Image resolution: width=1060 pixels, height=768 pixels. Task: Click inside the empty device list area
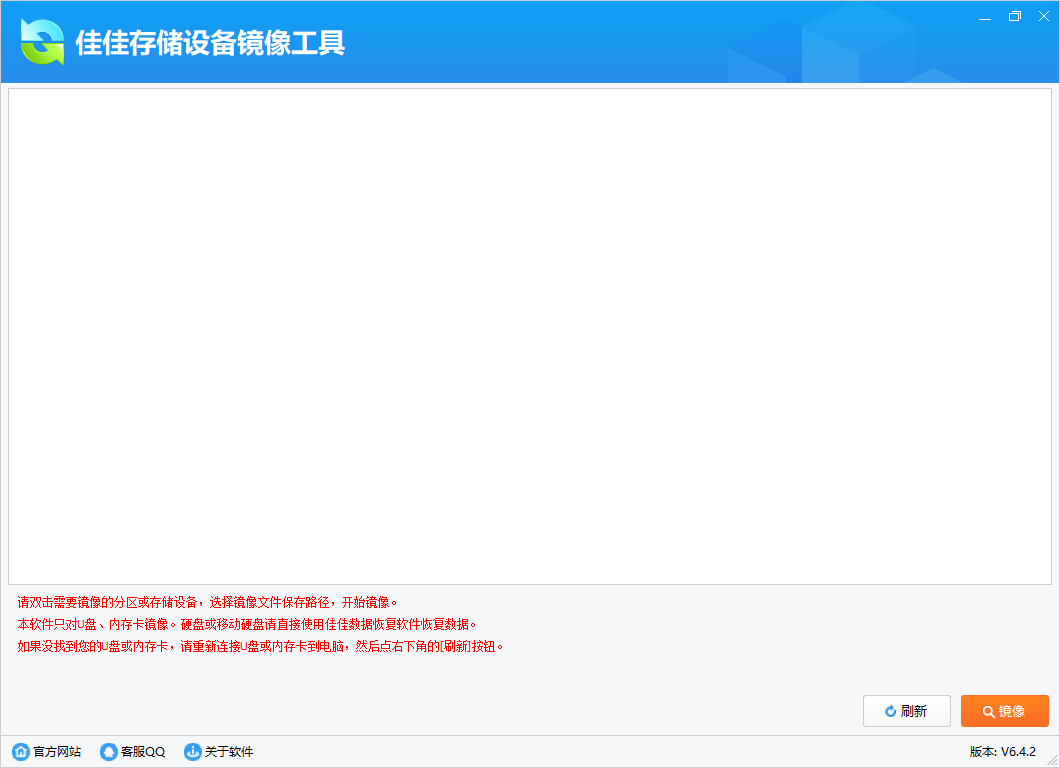tap(530, 336)
